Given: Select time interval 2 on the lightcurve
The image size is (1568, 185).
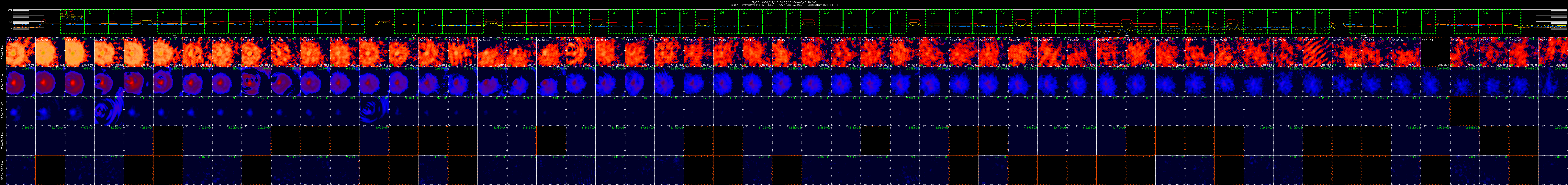Looking at the screenshot, I should (x=96, y=21).
